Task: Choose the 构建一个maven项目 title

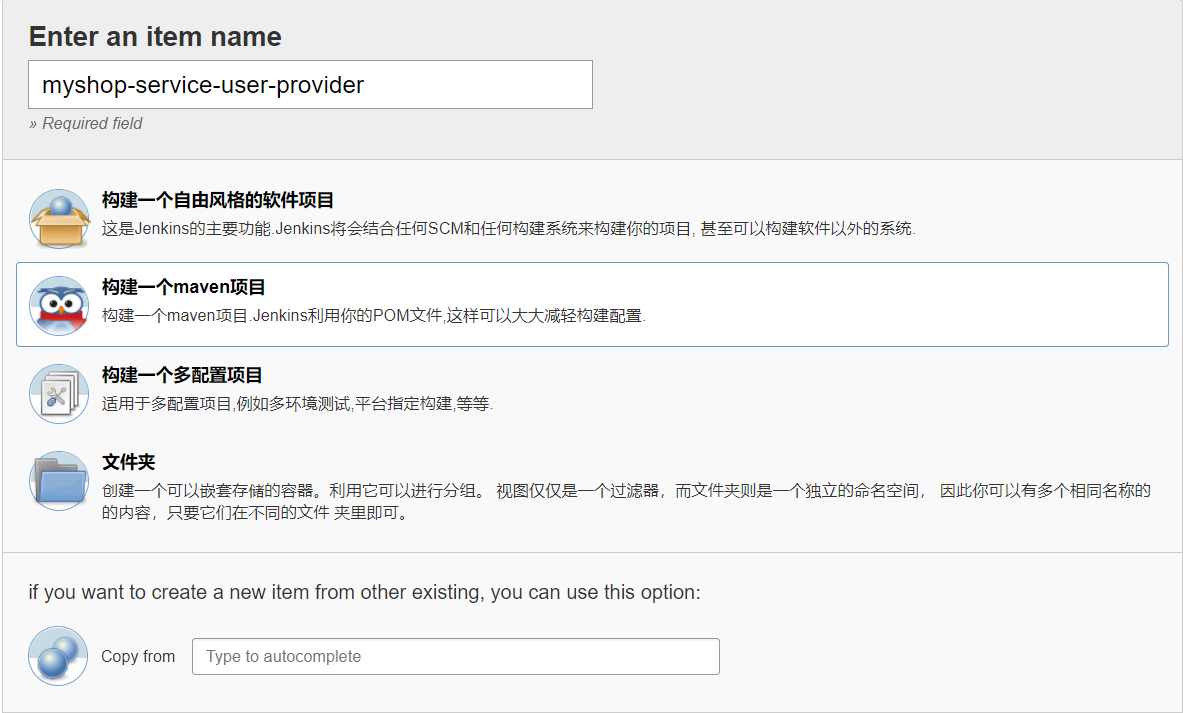Action: pos(183,288)
